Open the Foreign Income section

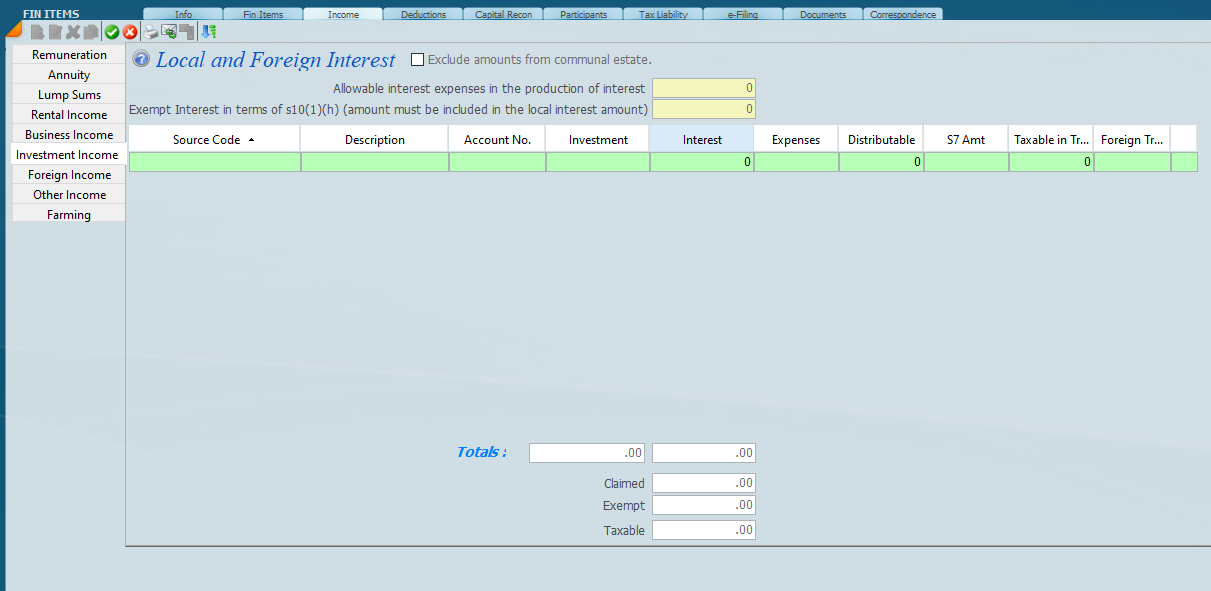69,175
